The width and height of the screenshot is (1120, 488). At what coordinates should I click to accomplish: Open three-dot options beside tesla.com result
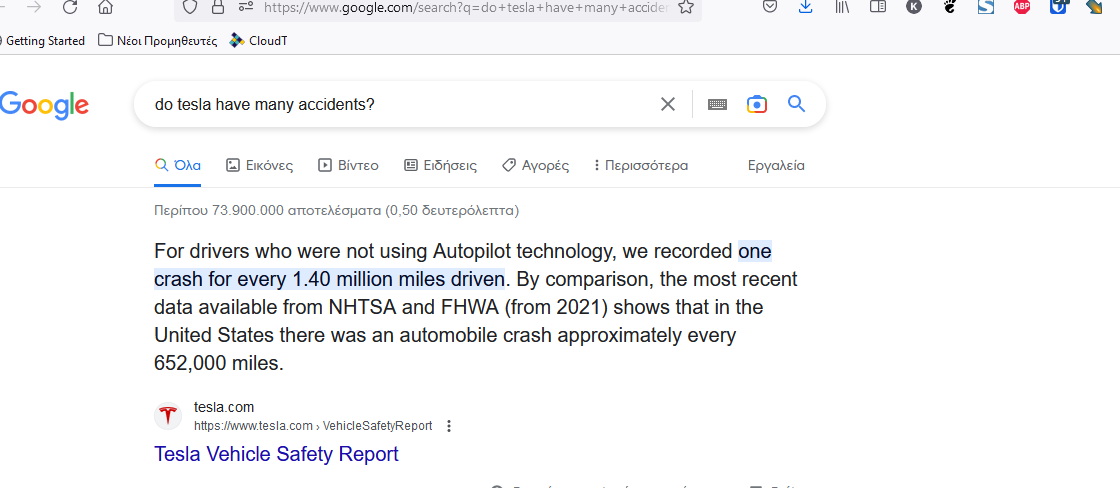(449, 426)
